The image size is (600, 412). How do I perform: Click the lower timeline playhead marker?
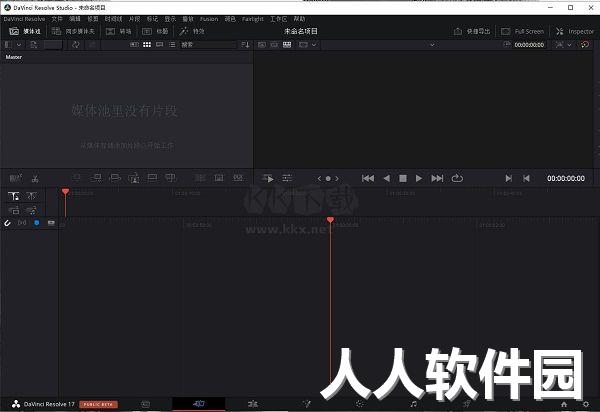(330, 220)
